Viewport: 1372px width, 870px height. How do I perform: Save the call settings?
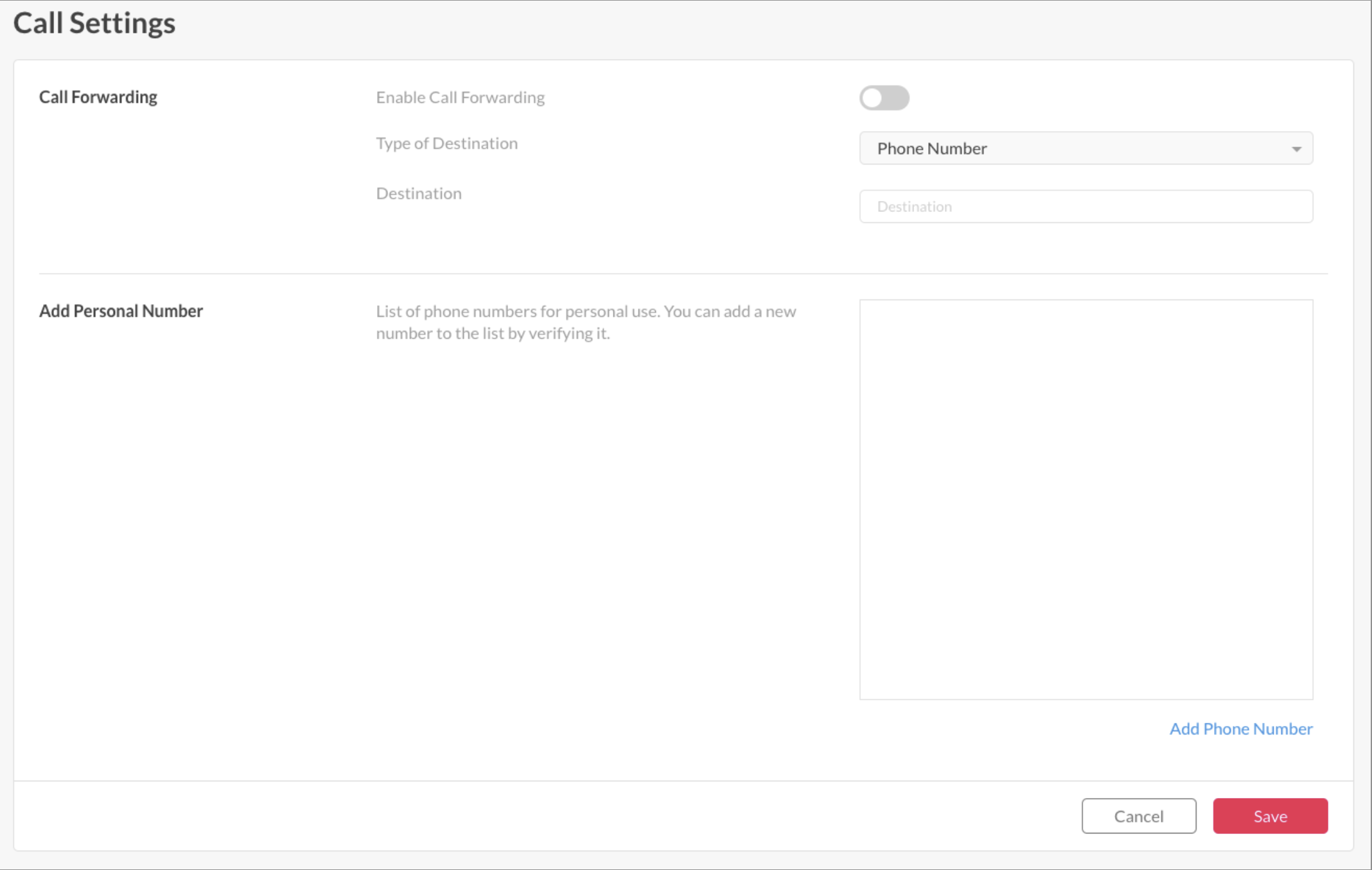(x=1271, y=816)
